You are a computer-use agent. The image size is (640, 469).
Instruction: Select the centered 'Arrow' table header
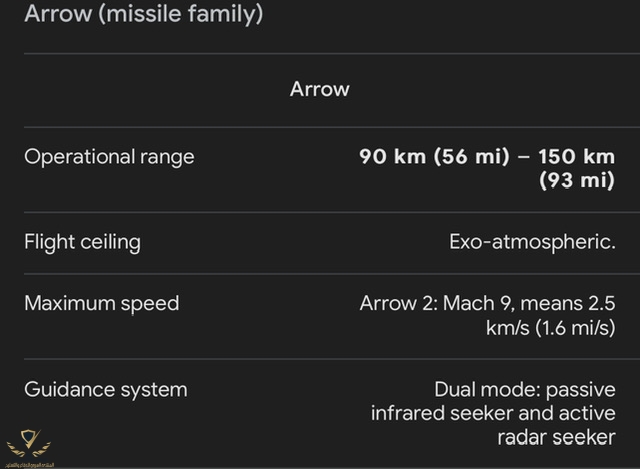[320, 89]
